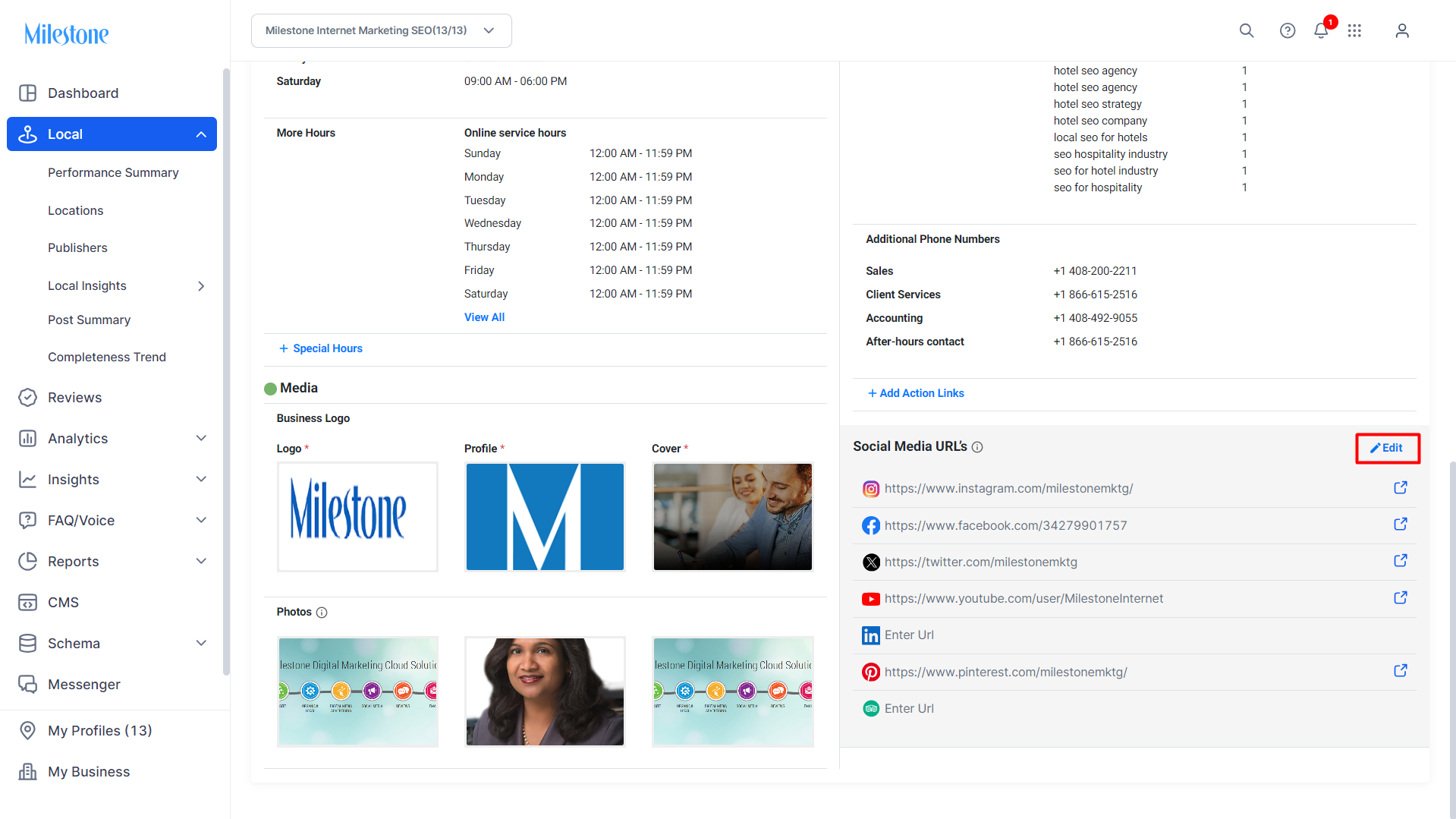
Task: Open the apps grid launcher
Action: point(1354,30)
